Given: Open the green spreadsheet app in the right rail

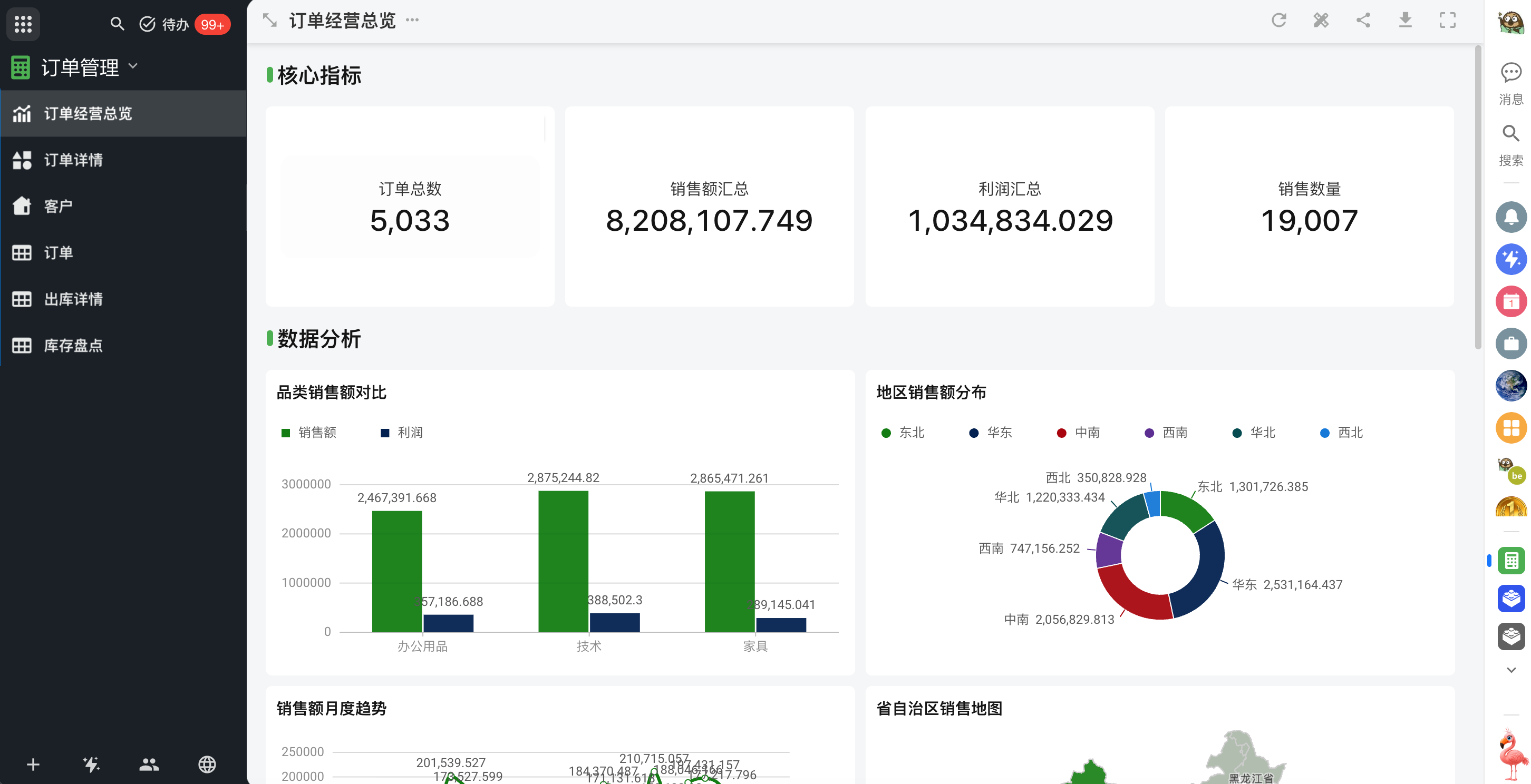Looking at the screenshot, I should pyautogui.click(x=1511, y=560).
